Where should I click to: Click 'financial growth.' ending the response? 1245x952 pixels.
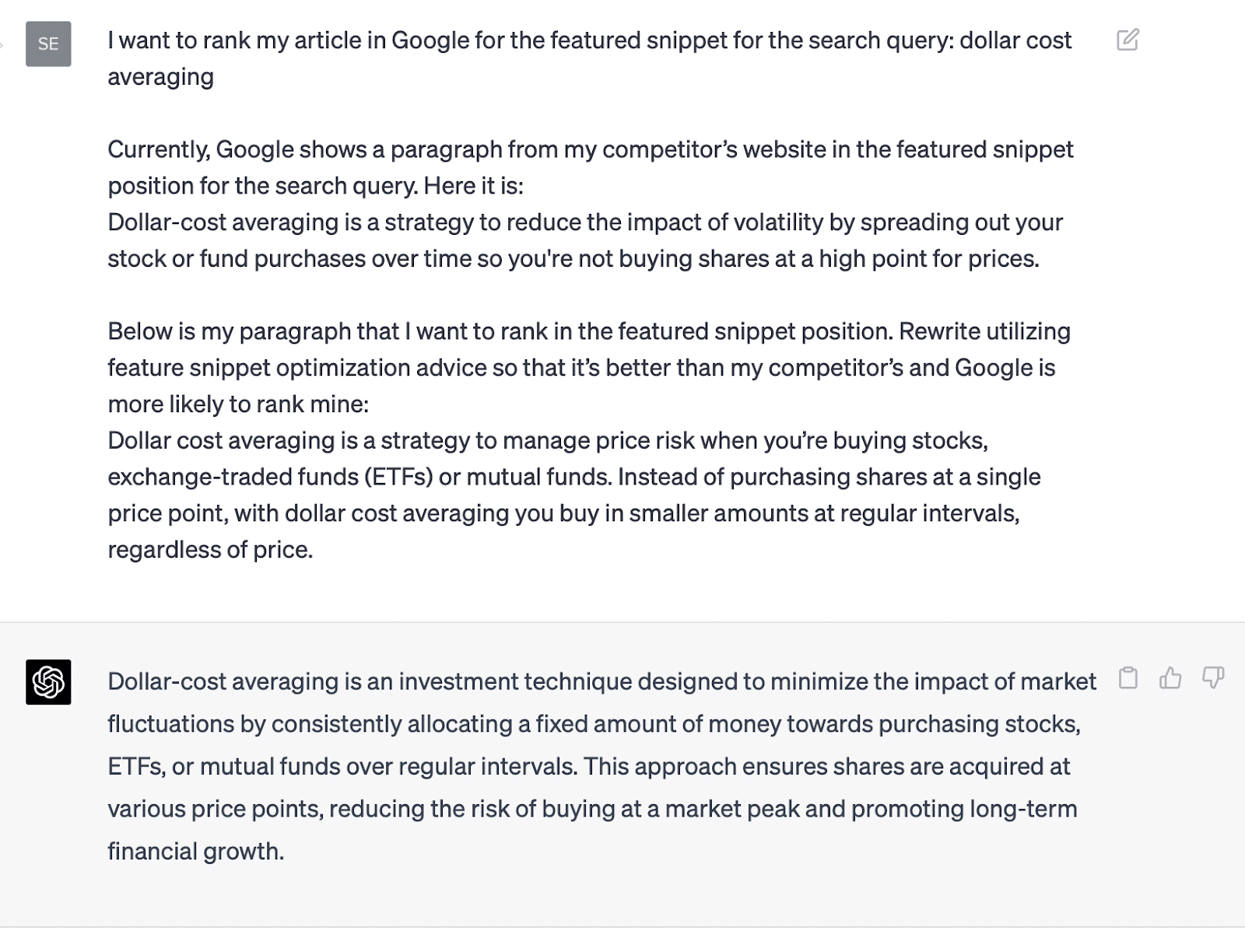pos(195,852)
